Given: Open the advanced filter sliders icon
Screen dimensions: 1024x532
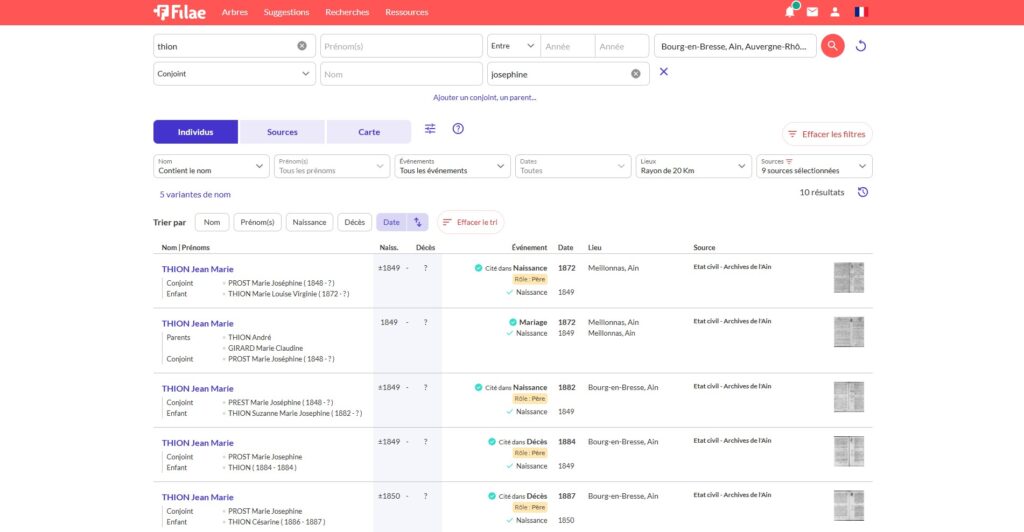Looking at the screenshot, I should [x=430, y=129].
